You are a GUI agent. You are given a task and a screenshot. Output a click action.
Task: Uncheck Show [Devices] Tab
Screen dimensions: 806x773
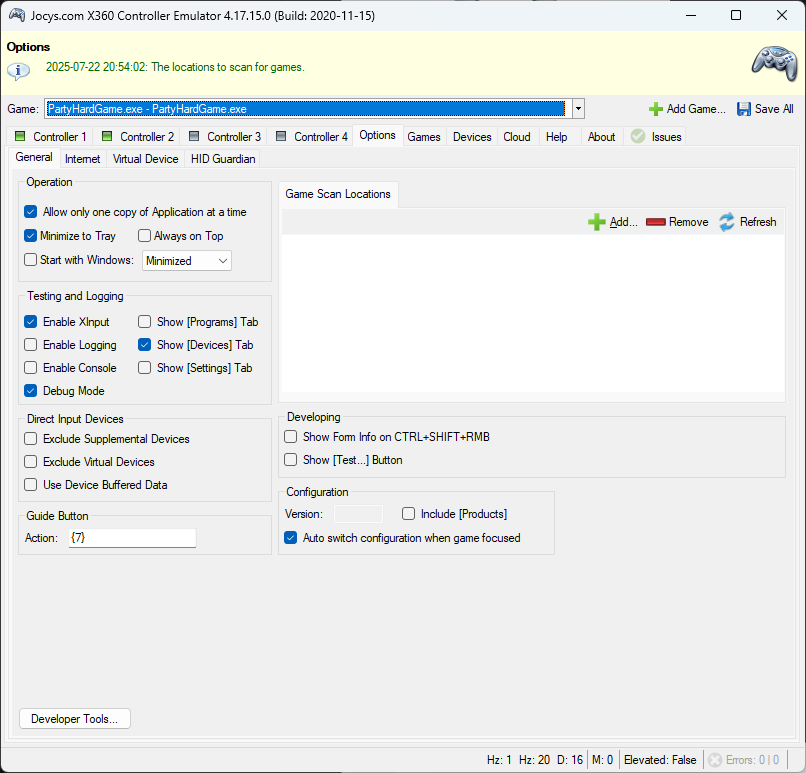coord(144,344)
